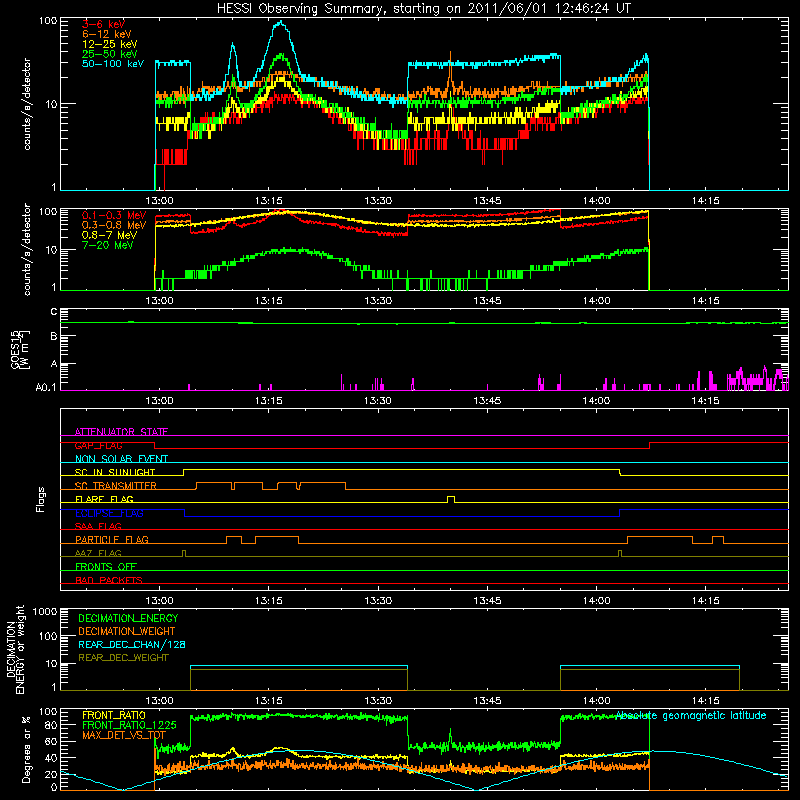Select the 3-6 keV legend label
The height and width of the screenshot is (800, 800).
pos(103,24)
